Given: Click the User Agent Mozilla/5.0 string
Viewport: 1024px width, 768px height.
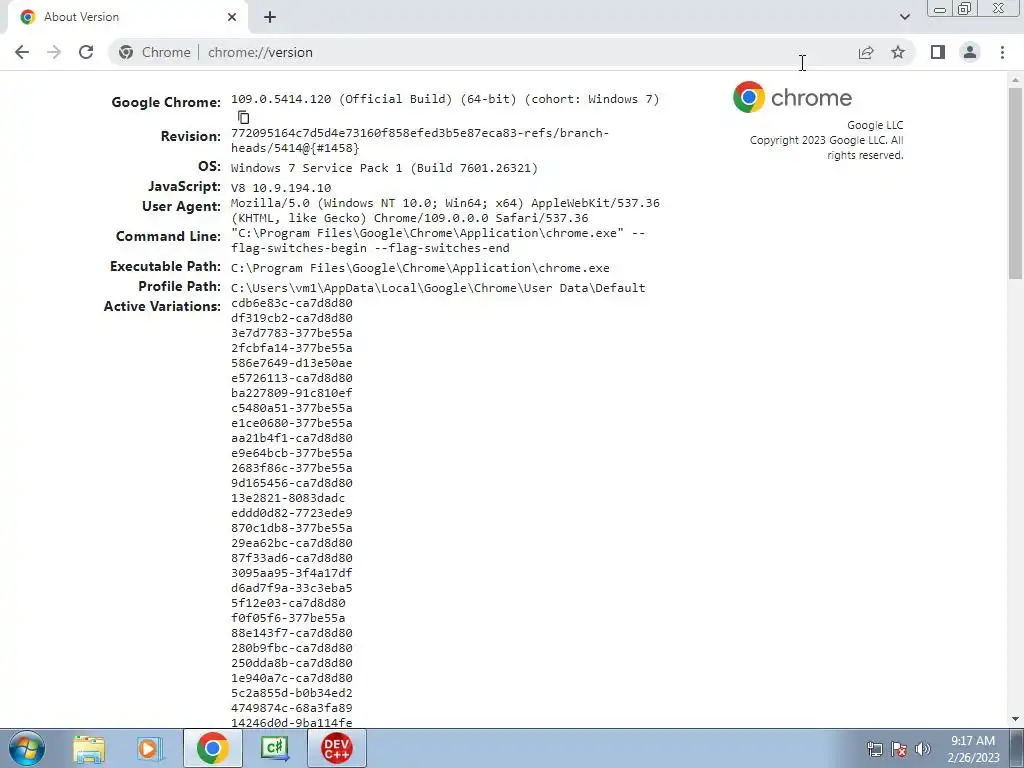Looking at the screenshot, I should pos(445,210).
